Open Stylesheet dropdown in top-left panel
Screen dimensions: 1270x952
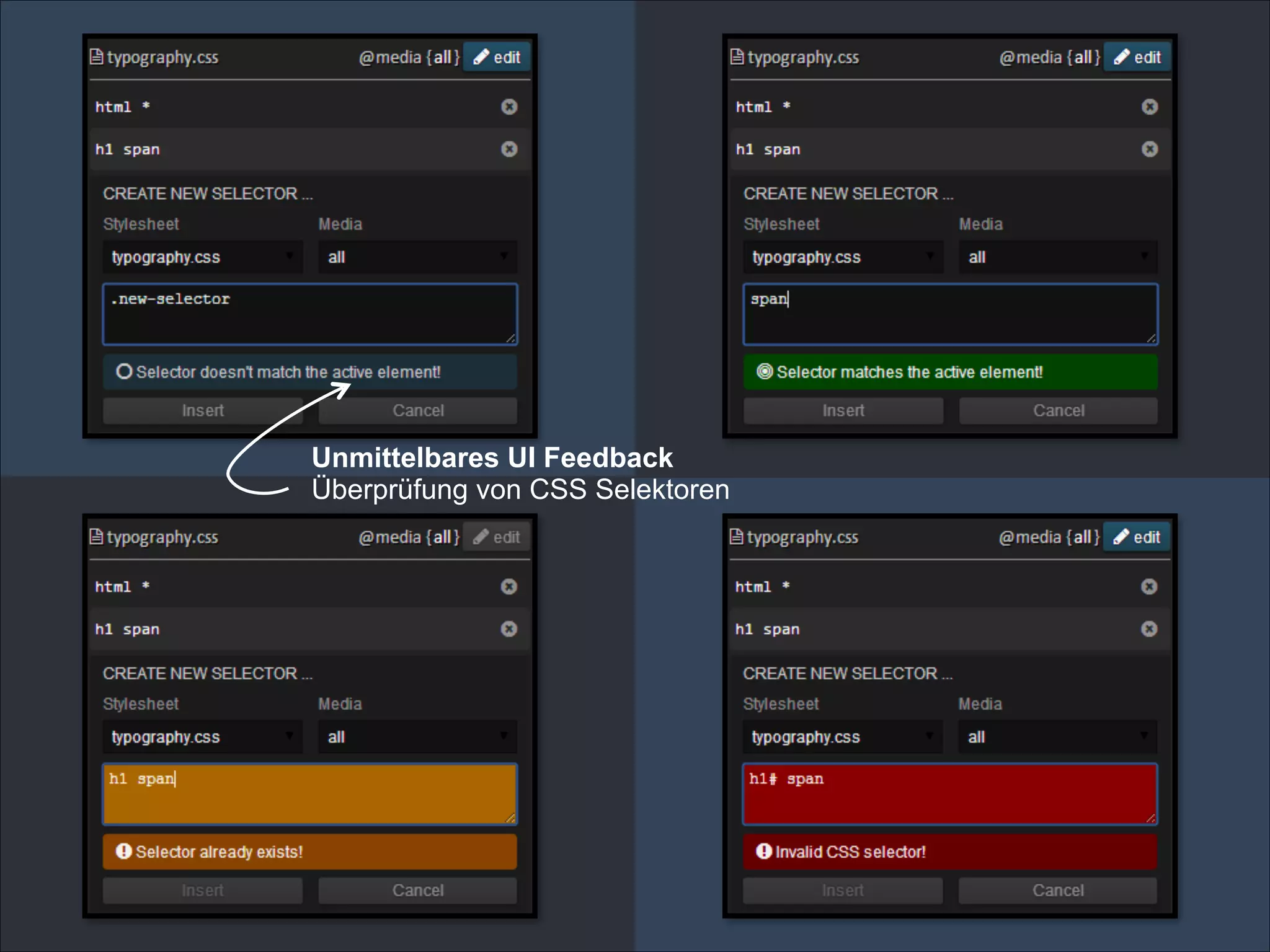pyautogui.click(x=203, y=257)
